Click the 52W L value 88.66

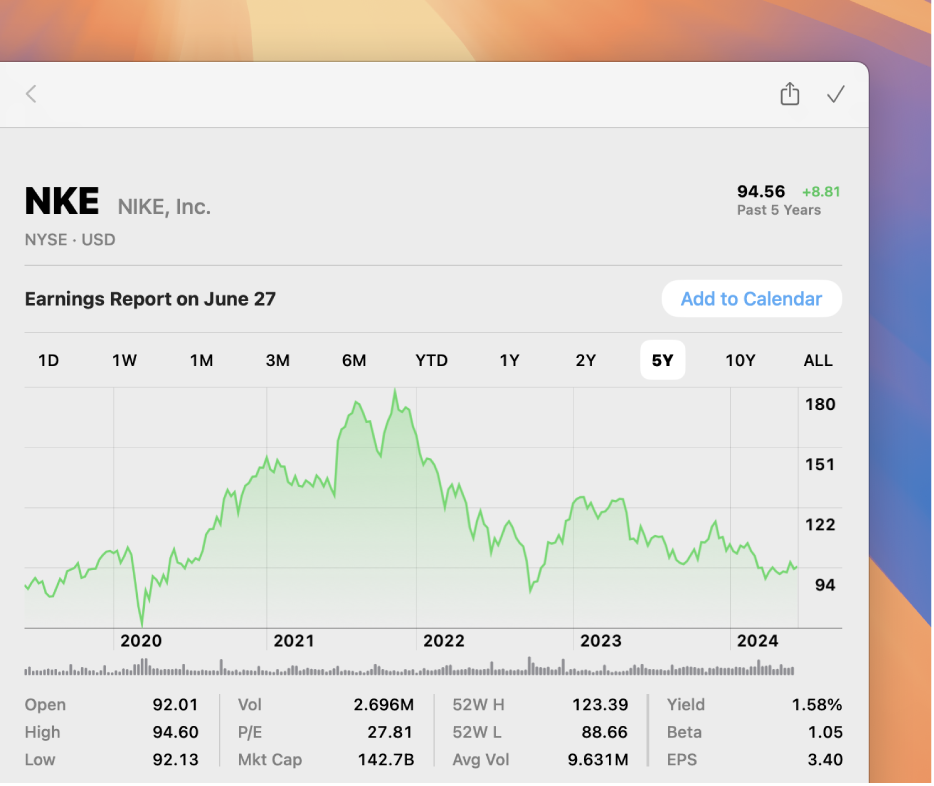pyautogui.click(x=605, y=732)
